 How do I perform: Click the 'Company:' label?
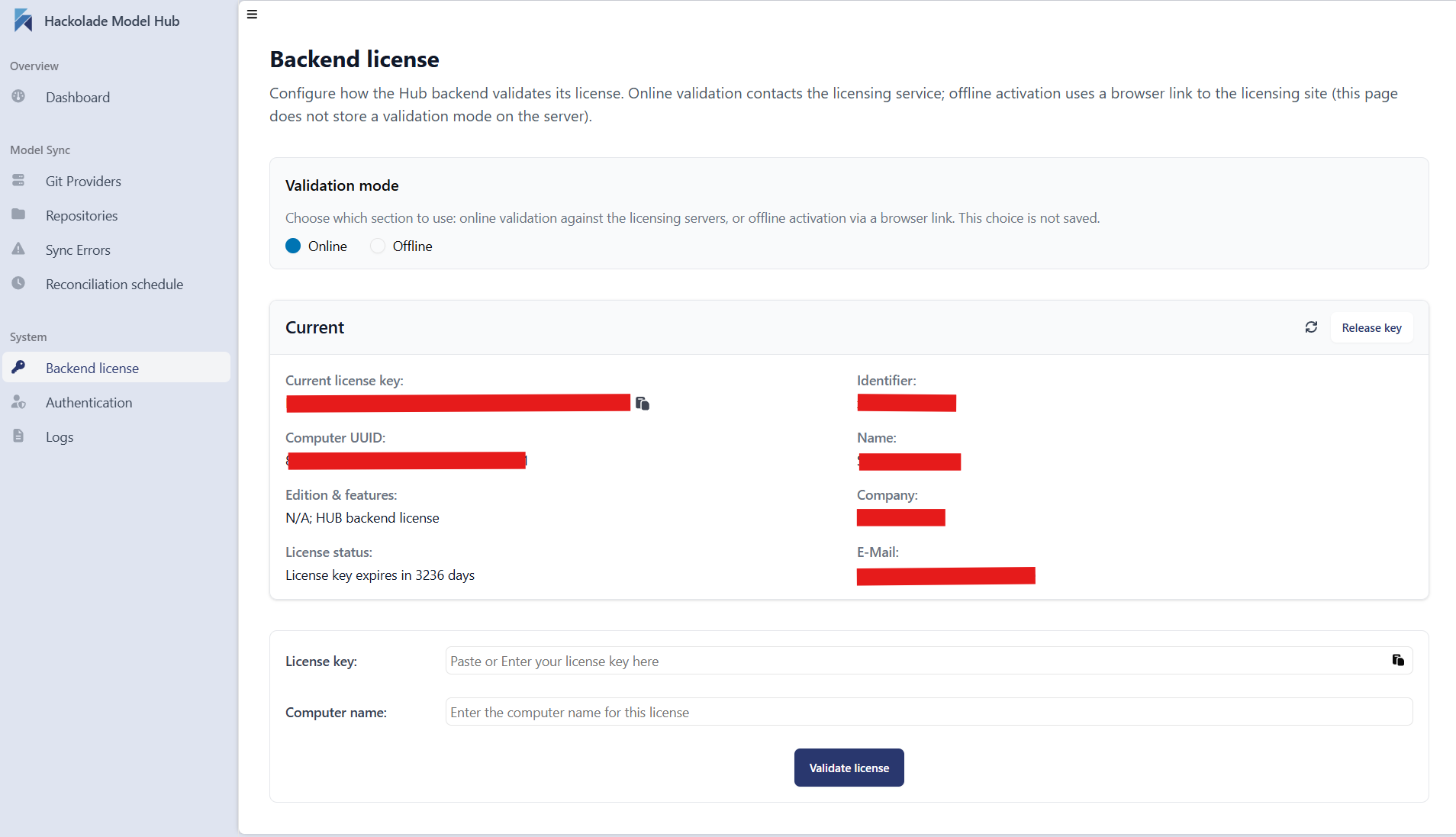tap(887, 495)
